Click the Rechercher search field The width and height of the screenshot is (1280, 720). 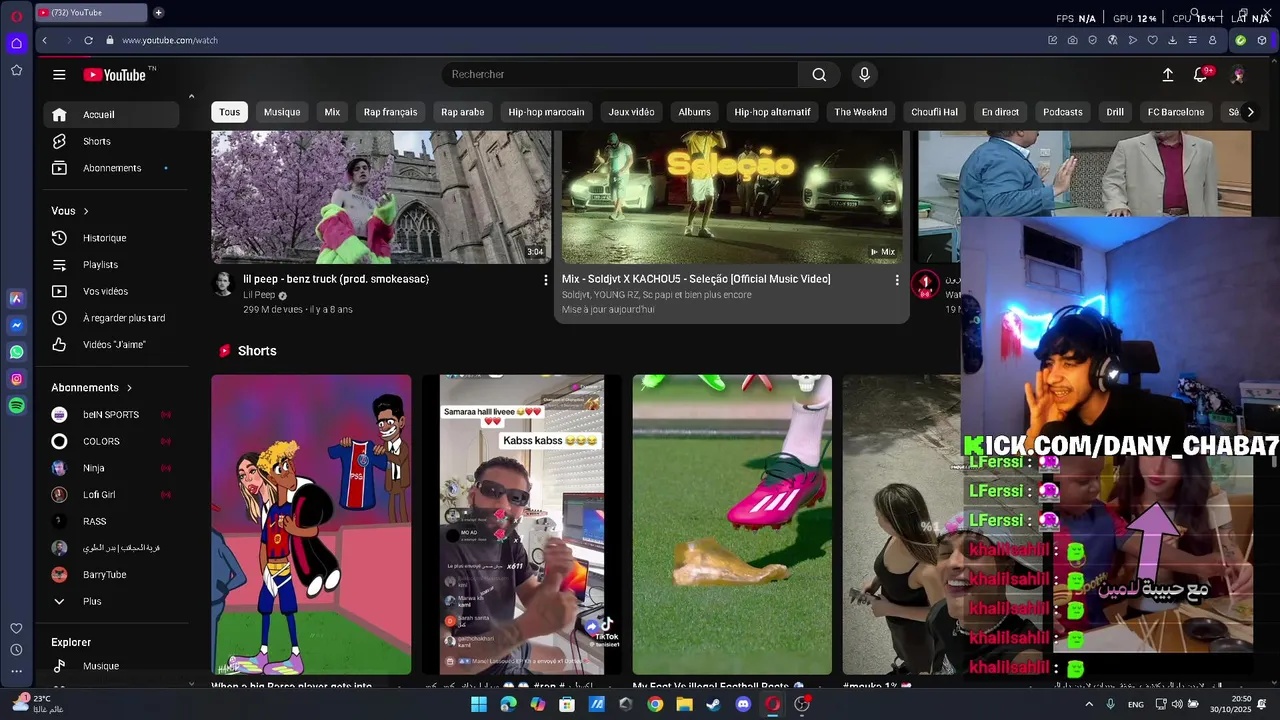click(x=620, y=75)
